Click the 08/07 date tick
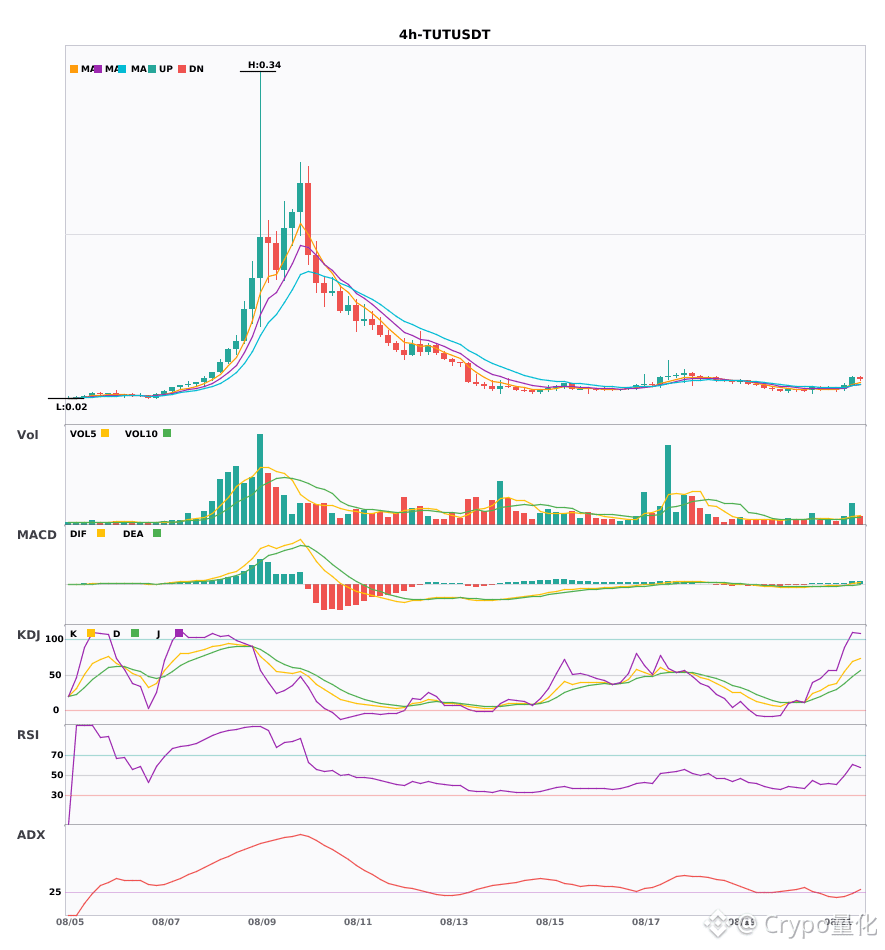885x950 pixels. pyautogui.click(x=166, y=922)
